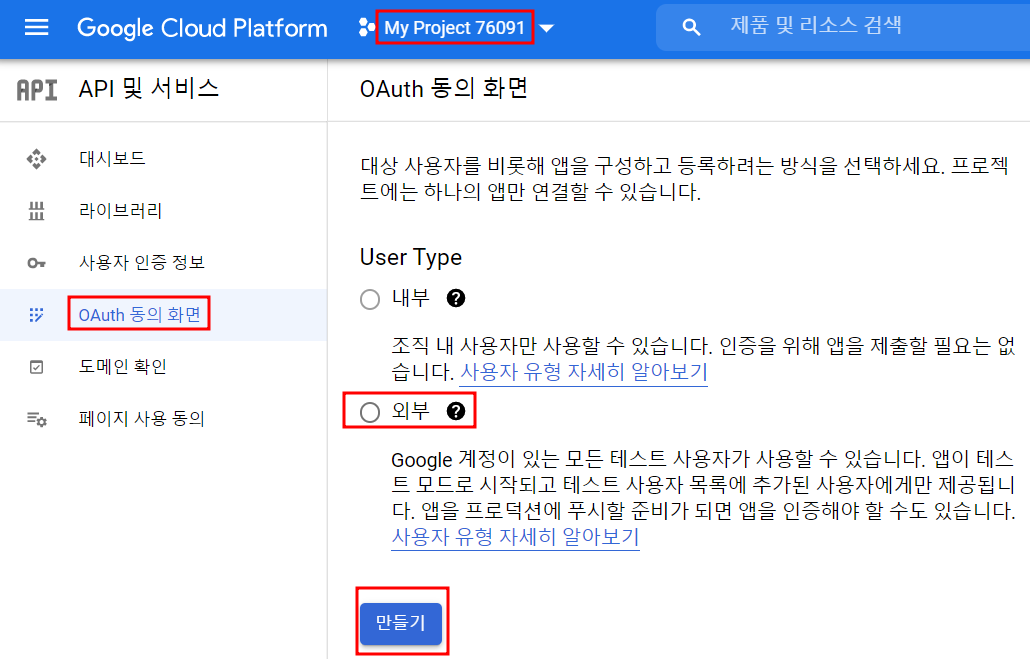Click the 만들기 button
1030x659 pixels.
point(401,622)
